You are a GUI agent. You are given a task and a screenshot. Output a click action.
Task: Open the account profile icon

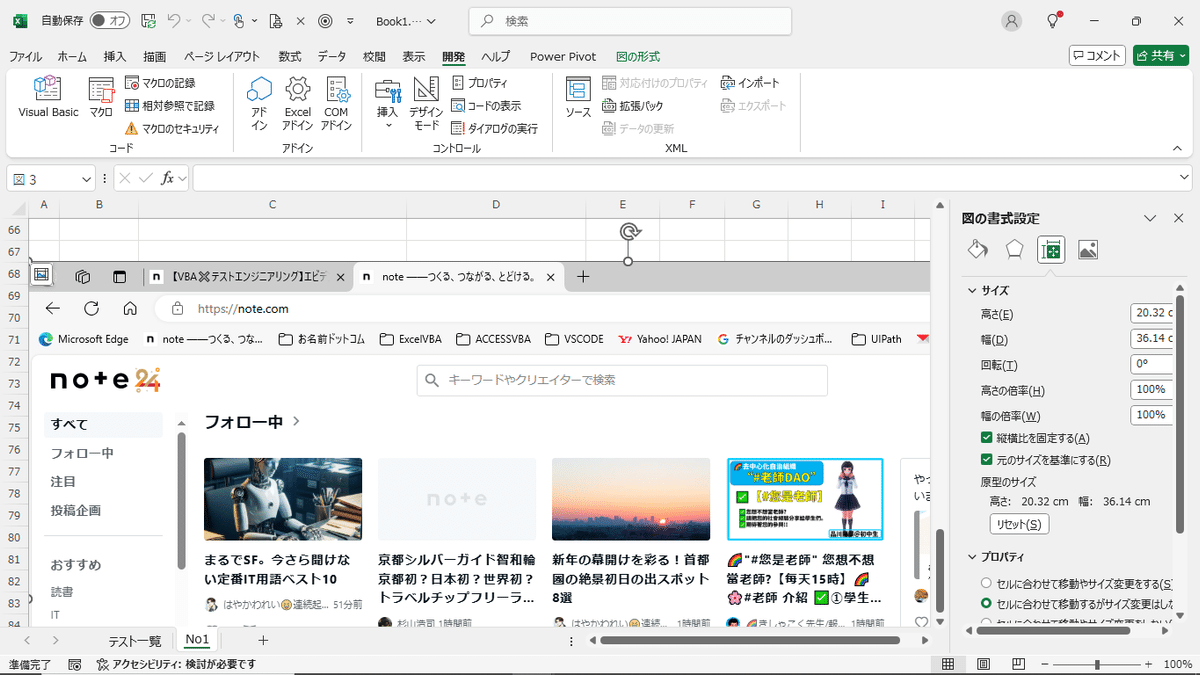tap(1013, 21)
